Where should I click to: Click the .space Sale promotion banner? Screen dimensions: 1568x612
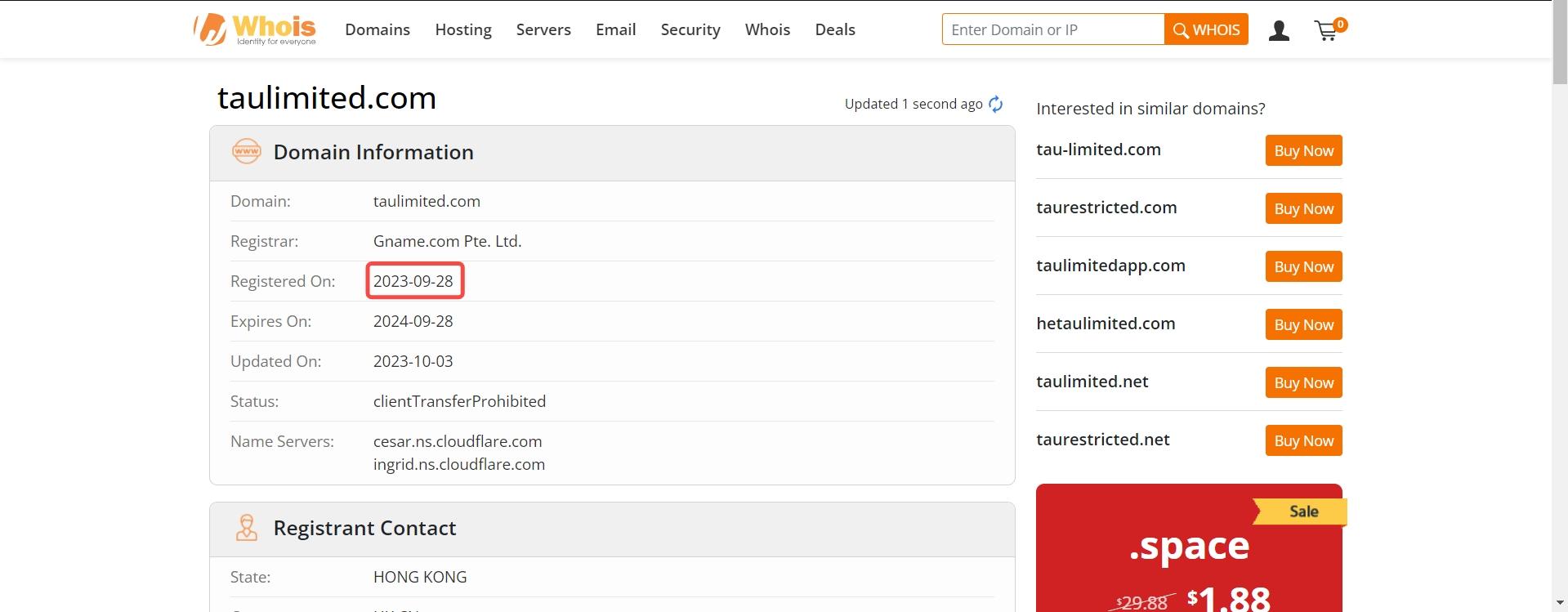pos(1189,547)
